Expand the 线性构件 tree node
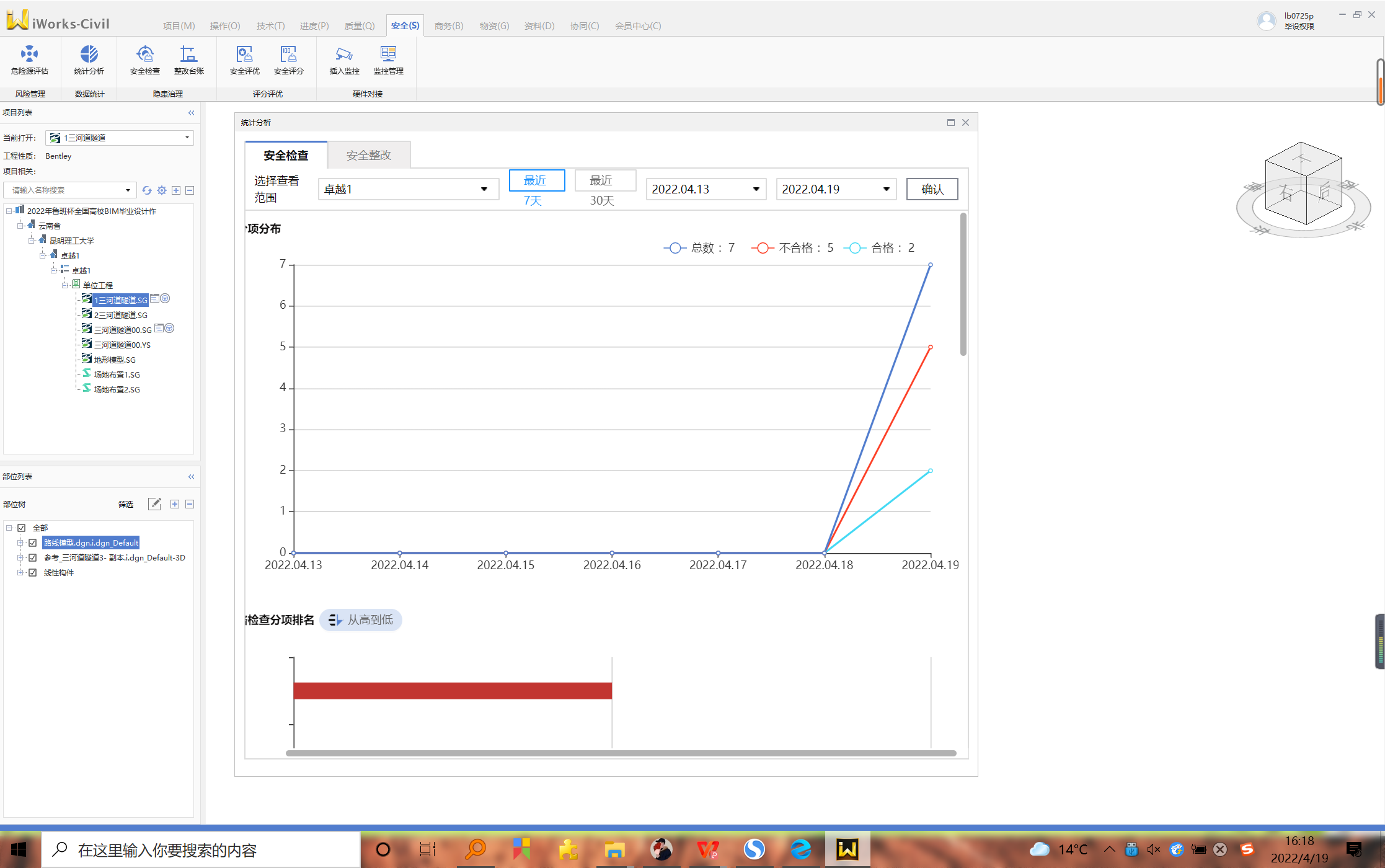 pyautogui.click(x=20, y=572)
